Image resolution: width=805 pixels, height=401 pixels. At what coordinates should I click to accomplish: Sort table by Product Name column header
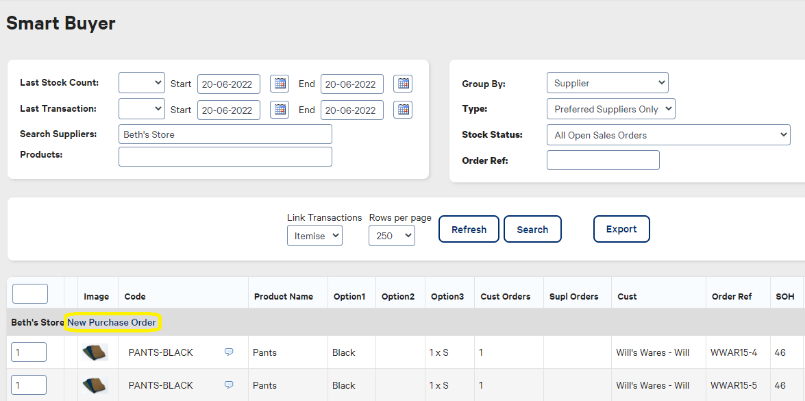(283, 297)
